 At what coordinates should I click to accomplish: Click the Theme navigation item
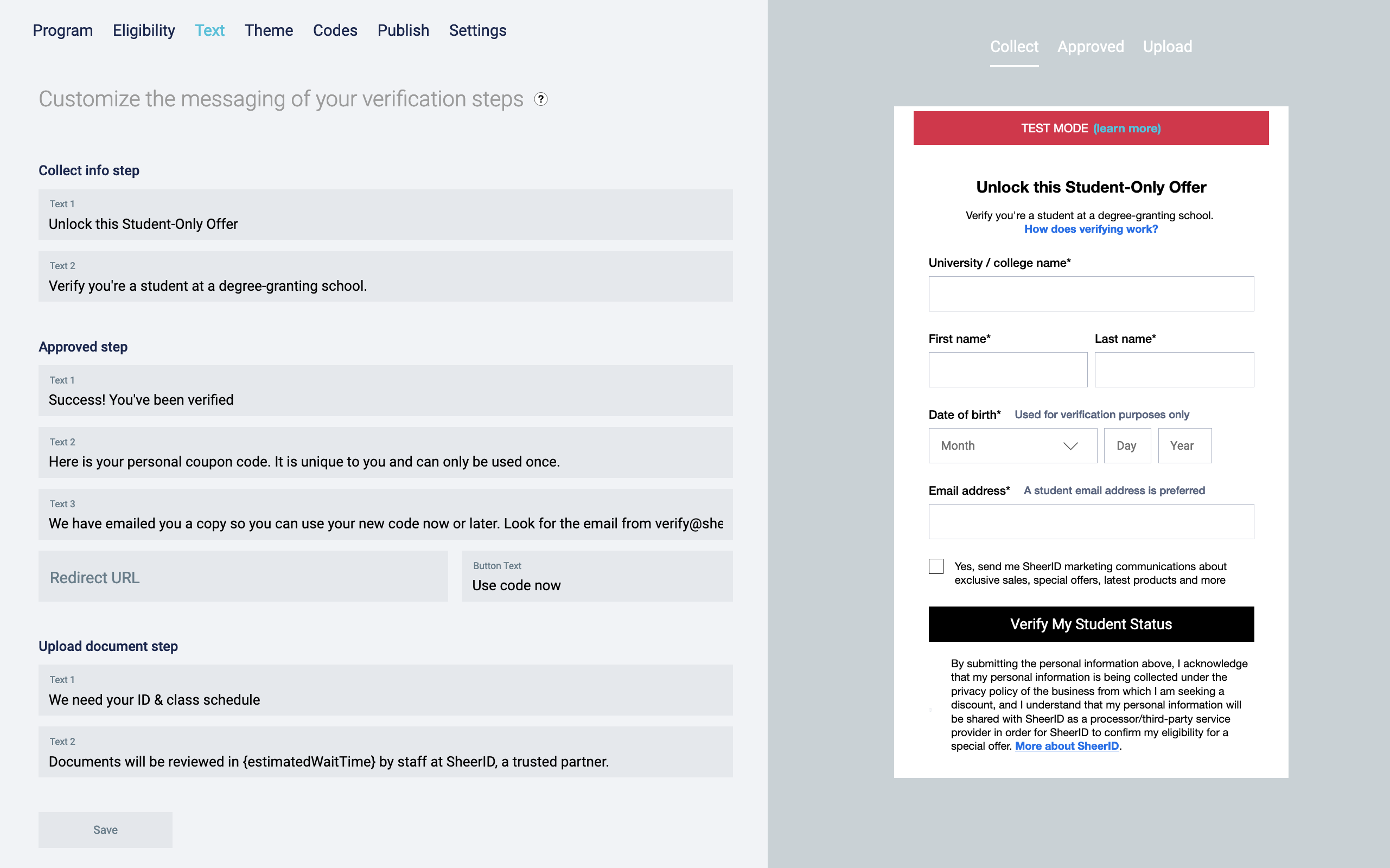coord(269,30)
